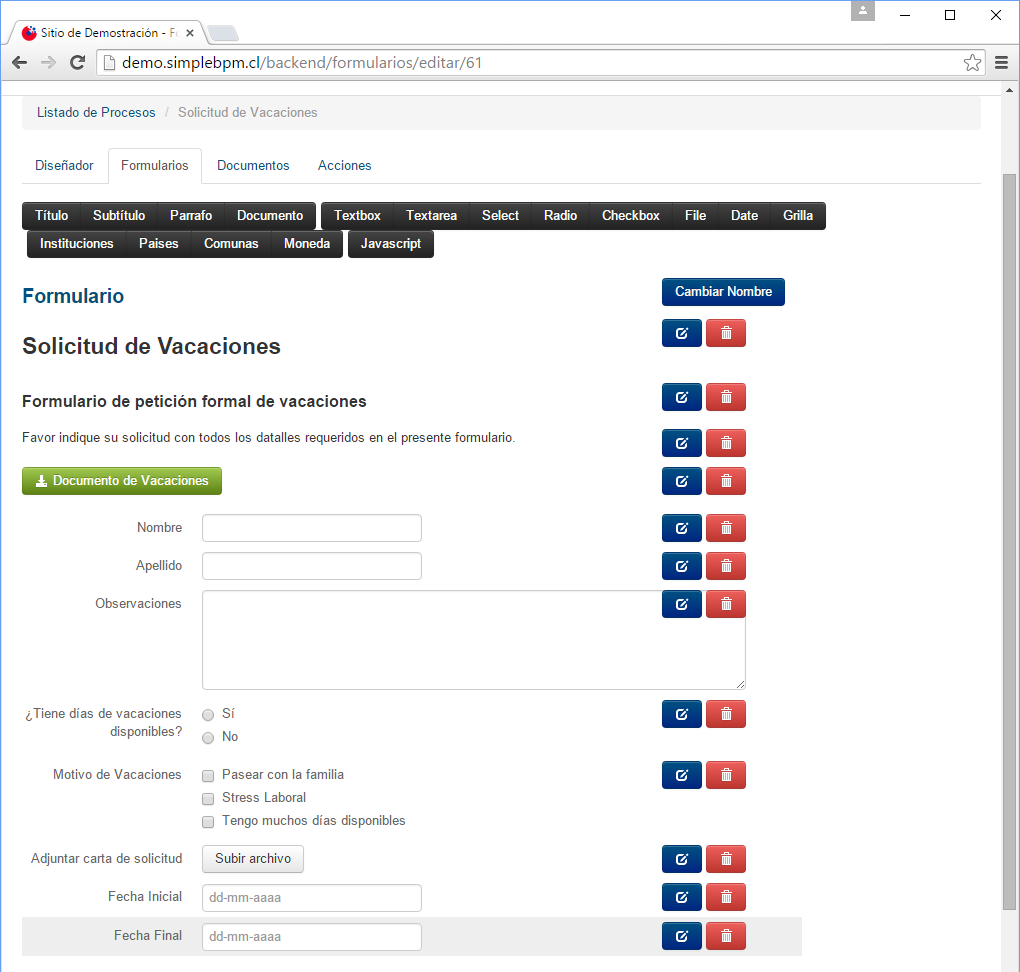Add a Documento element
Viewport: 1020px width, 972px height.
pyautogui.click(x=270, y=215)
